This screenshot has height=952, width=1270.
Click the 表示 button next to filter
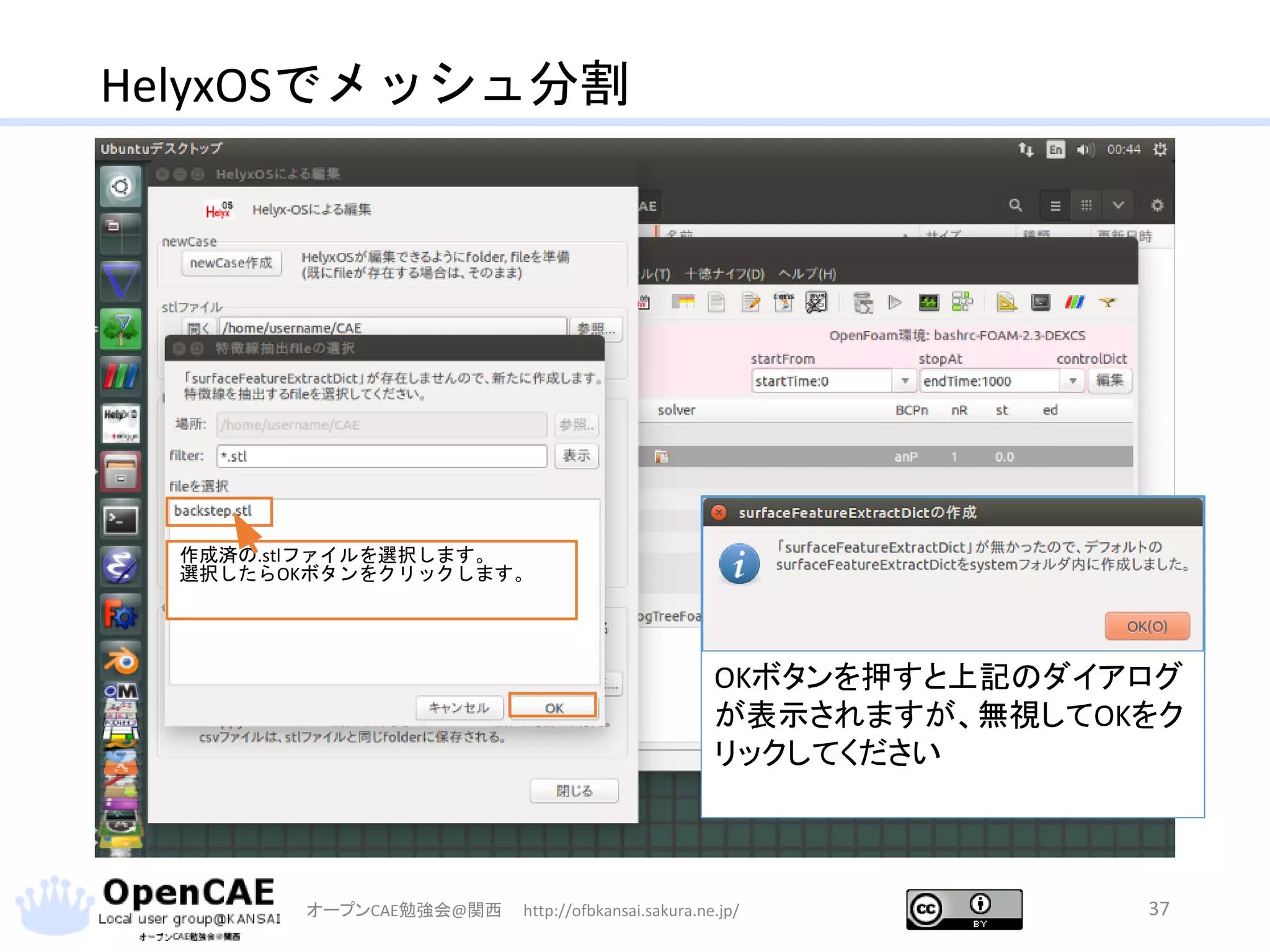[576, 456]
